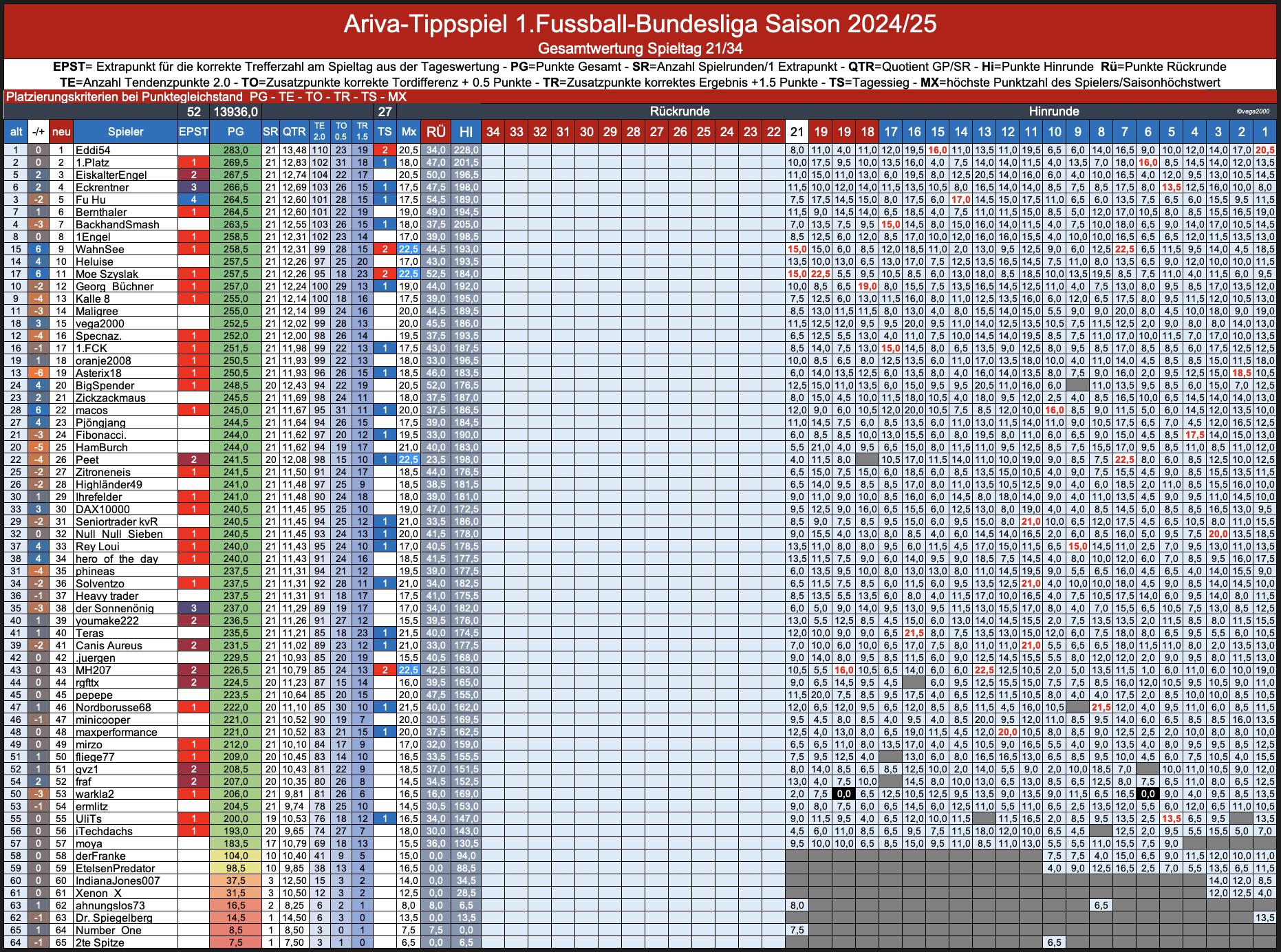
Task: Click PG value '269,5' in 1.Platz row
Action: pyautogui.click(x=235, y=162)
